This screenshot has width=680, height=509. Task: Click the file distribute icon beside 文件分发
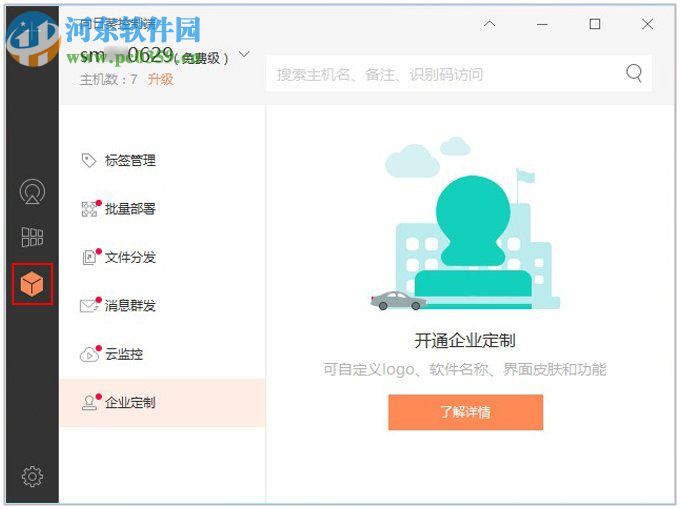click(x=89, y=257)
